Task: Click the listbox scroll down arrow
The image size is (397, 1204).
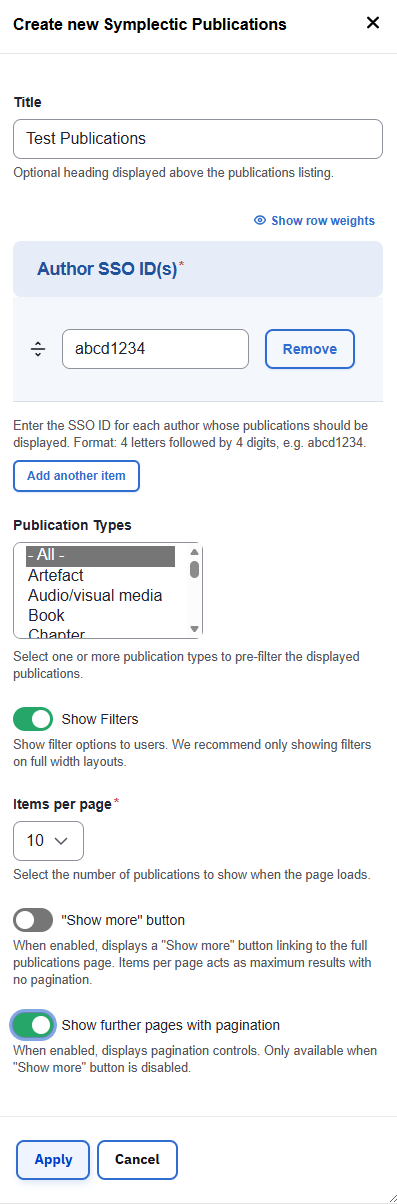Action: coord(195,629)
